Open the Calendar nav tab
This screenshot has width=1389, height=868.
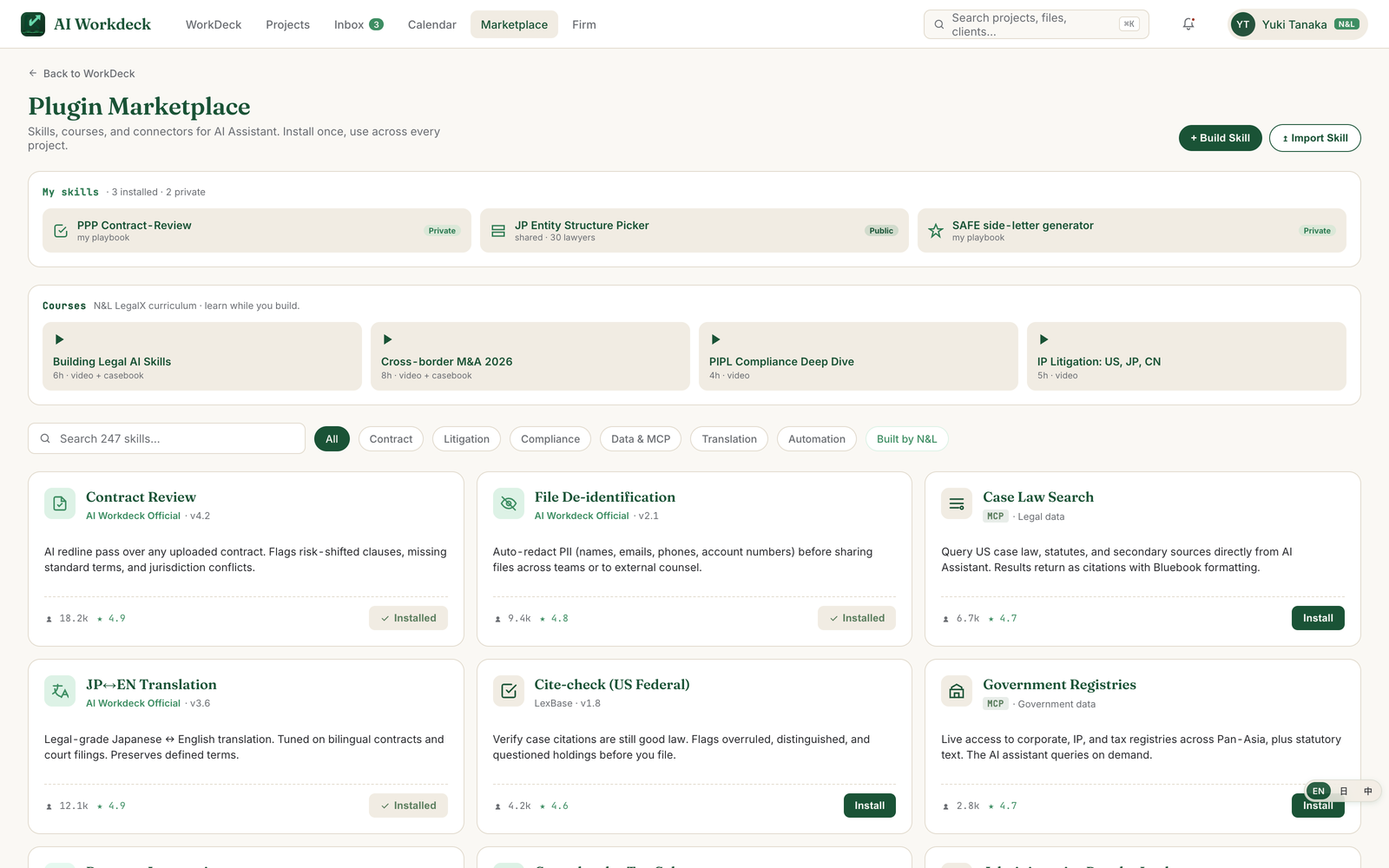(432, 24)
